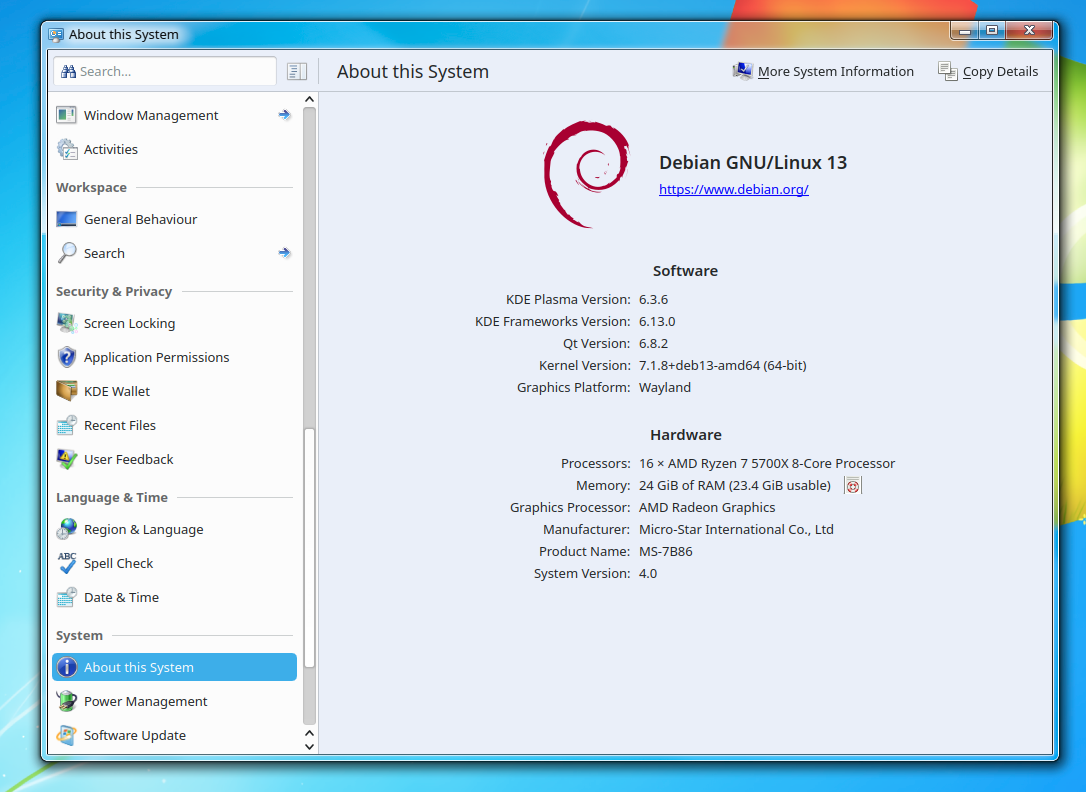This screenshot has width=1086, height=792.
Task: Open the debian.org website link
Action: point(733,189)
